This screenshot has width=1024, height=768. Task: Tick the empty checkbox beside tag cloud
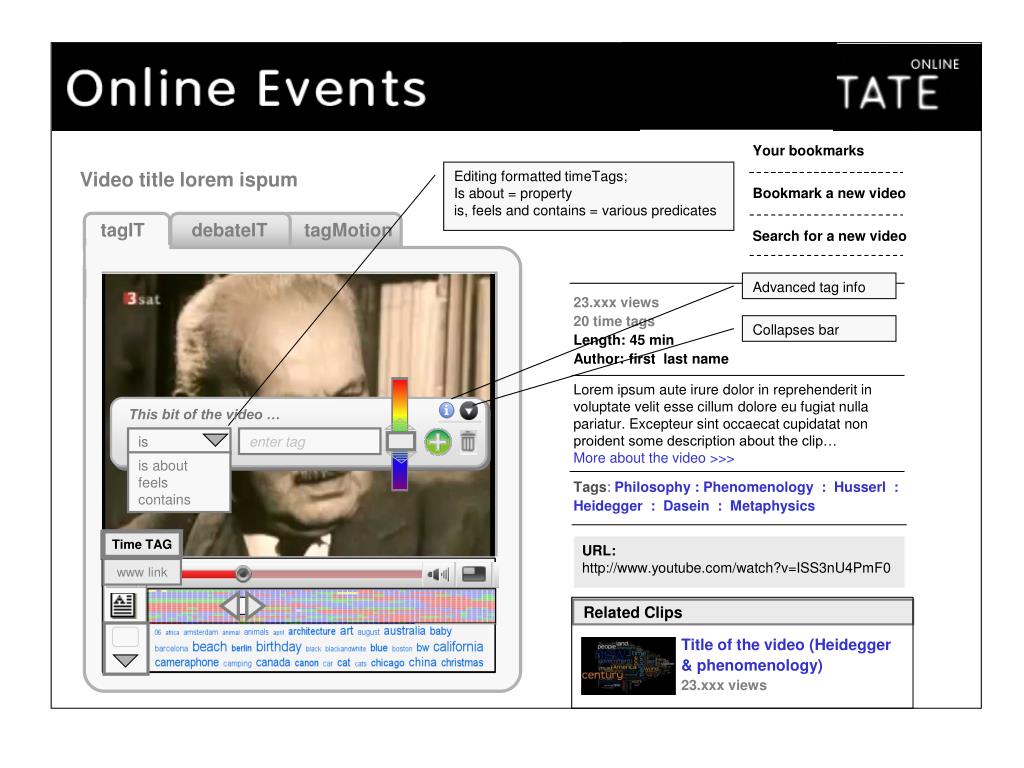click(125, 636)
